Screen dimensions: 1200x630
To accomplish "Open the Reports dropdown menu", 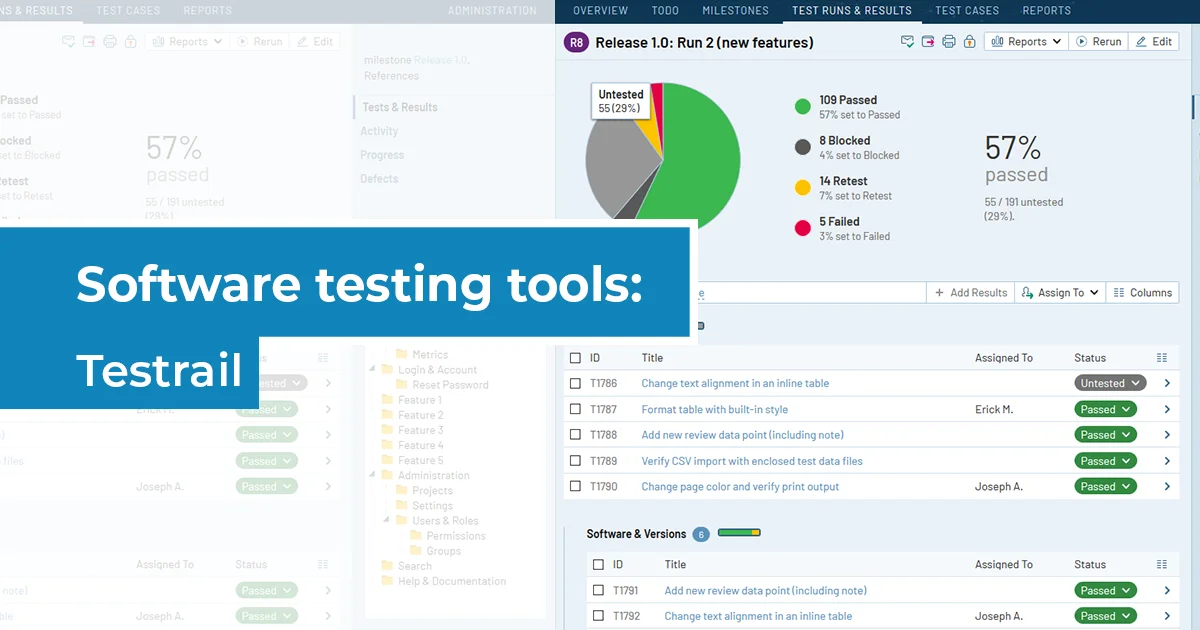I will coord(1026,42).
